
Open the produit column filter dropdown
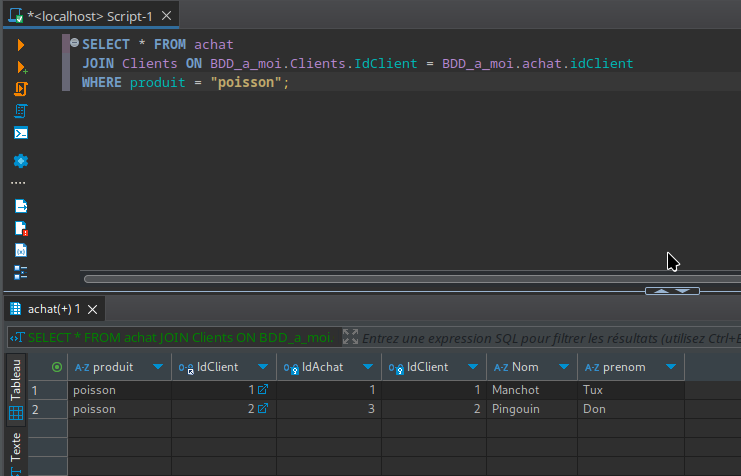[158, 367]
